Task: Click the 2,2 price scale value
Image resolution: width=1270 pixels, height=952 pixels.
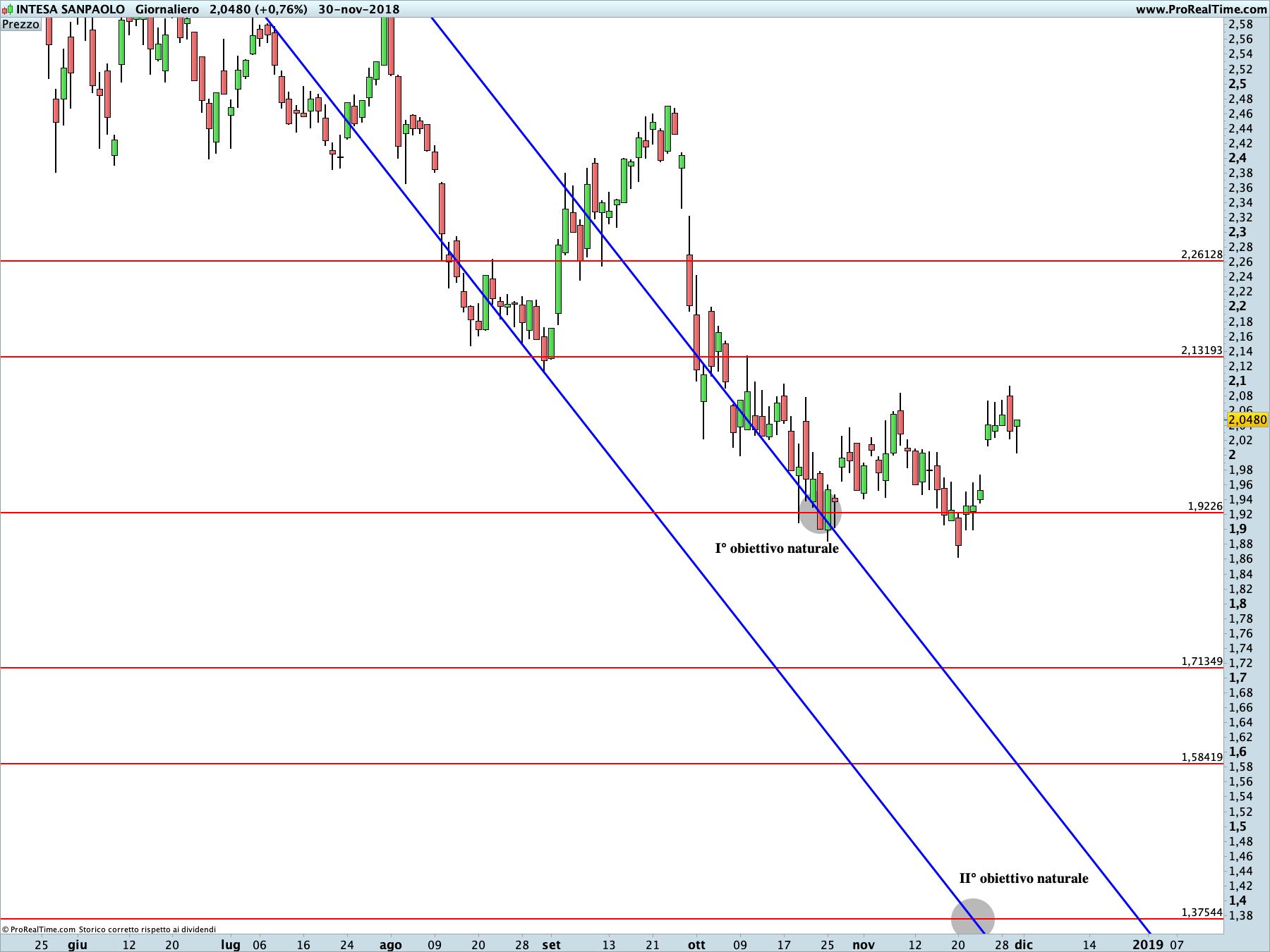Action: coord(1238,306)
